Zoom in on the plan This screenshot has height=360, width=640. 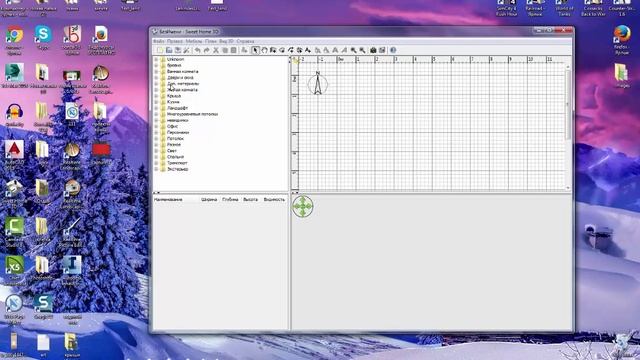point(353,50)
